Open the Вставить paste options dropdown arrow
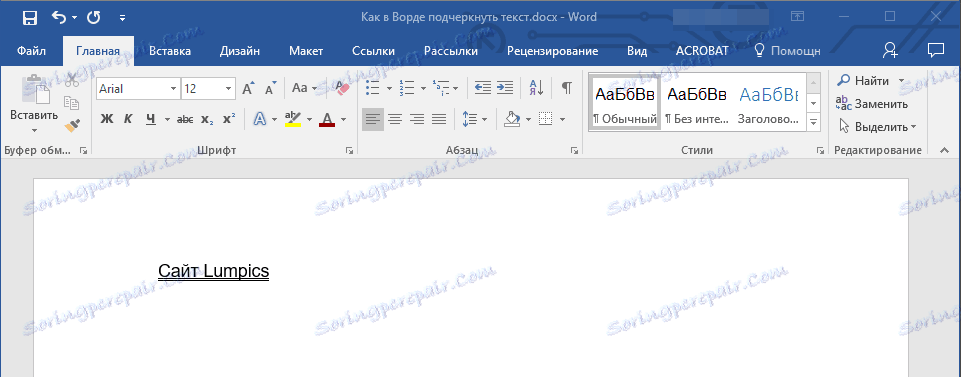The image size is (961, 377). click(x=34, y=130)
